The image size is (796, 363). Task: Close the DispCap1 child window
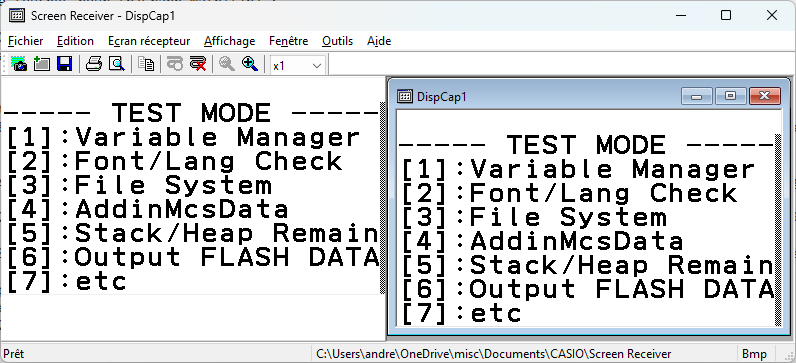click(765, 96)
